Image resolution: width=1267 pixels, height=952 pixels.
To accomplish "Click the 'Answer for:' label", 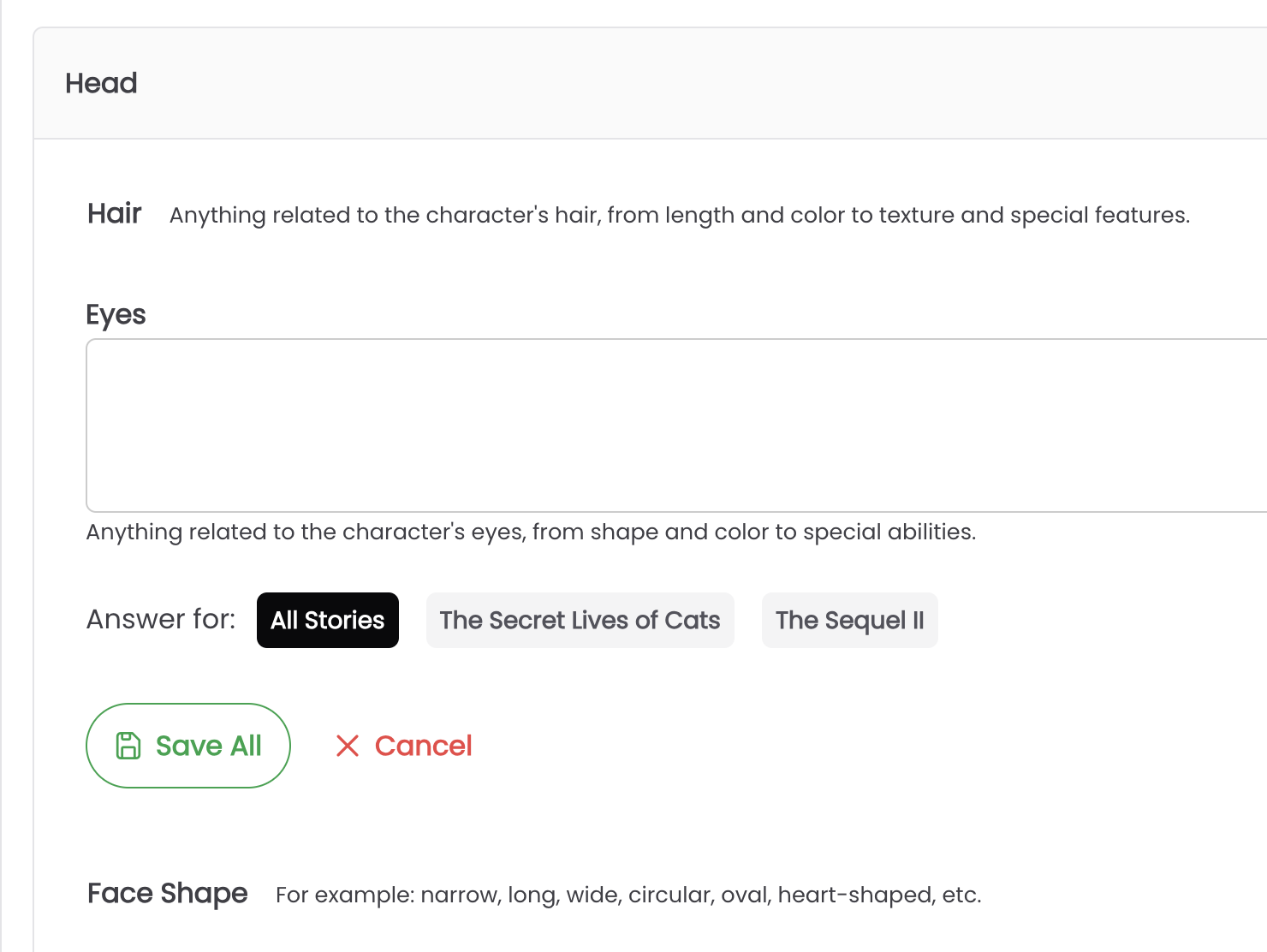I will pos(161,619).
